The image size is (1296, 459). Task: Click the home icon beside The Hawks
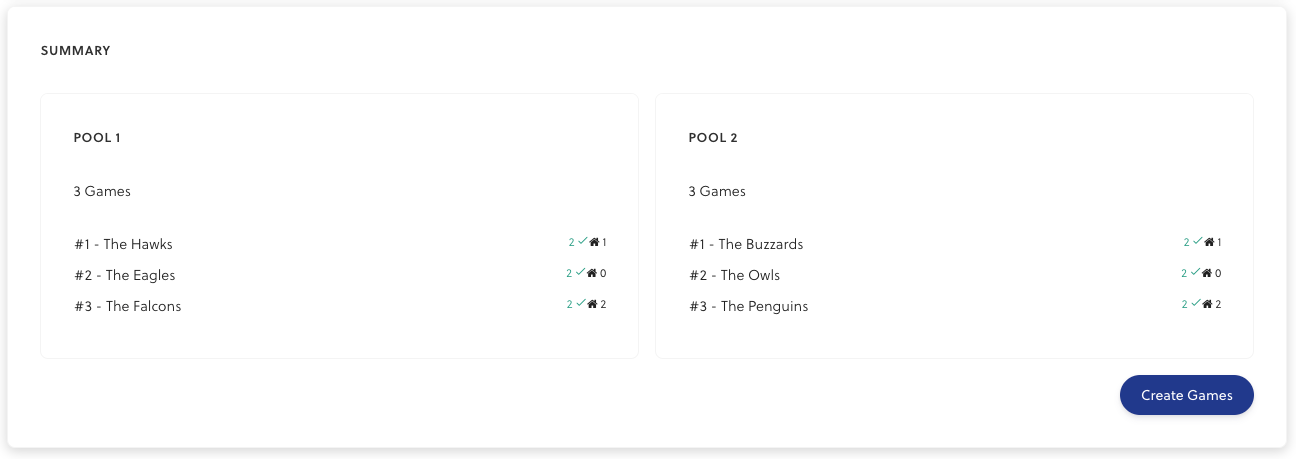[594, 242]
